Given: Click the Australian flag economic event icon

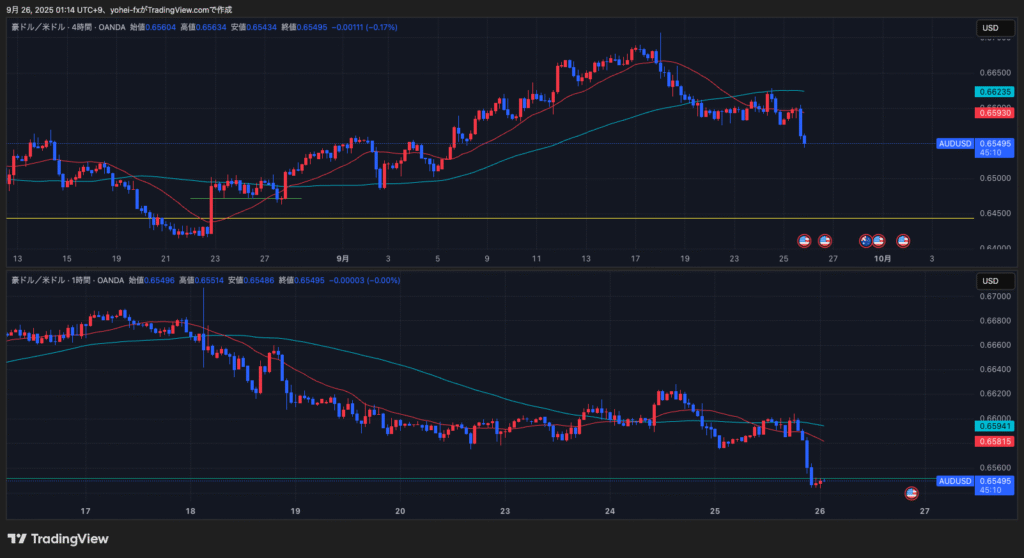Looking at the screenshot, I should pyautogui.click(x=866, y=241).
